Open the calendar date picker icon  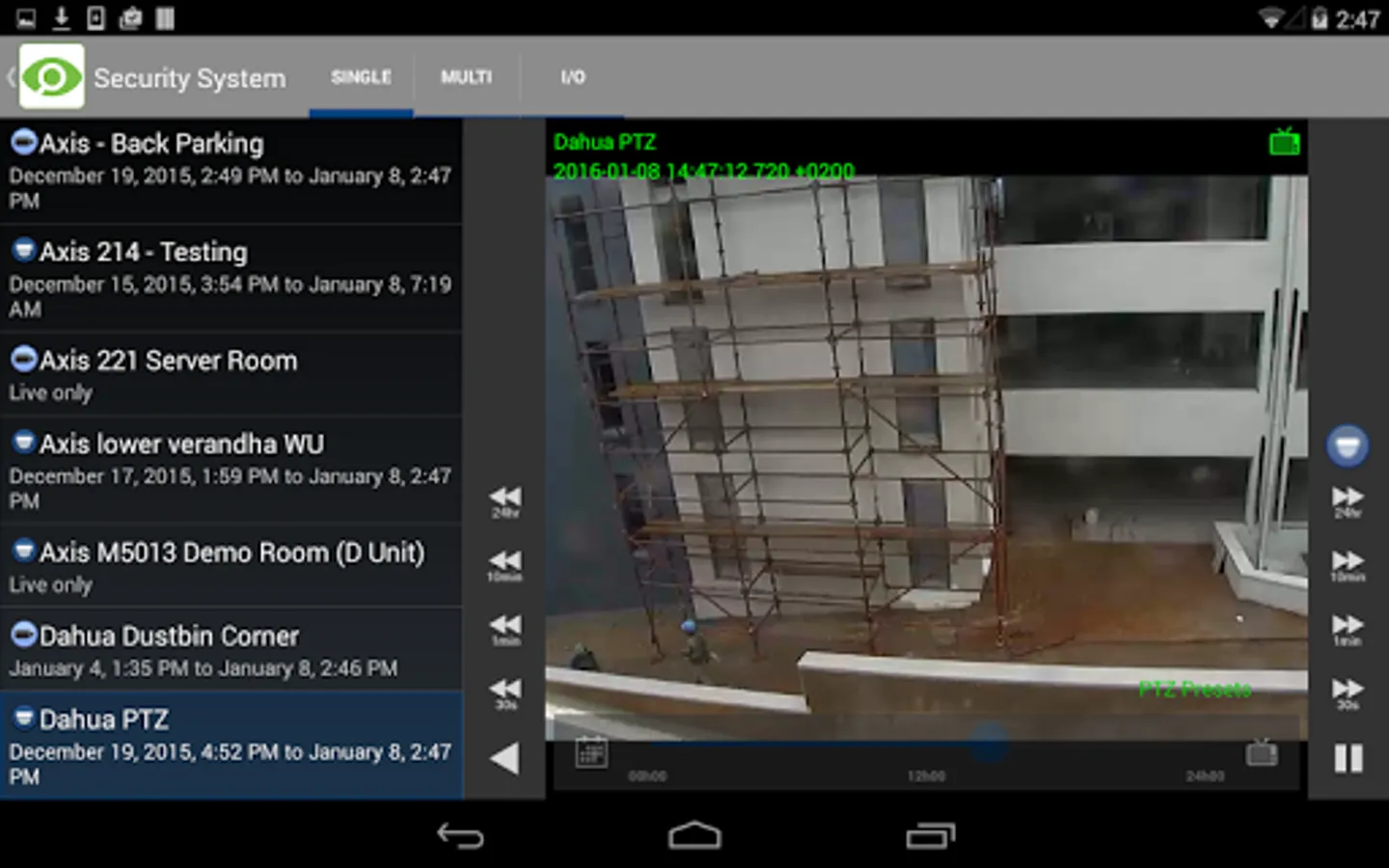point(591,752)
